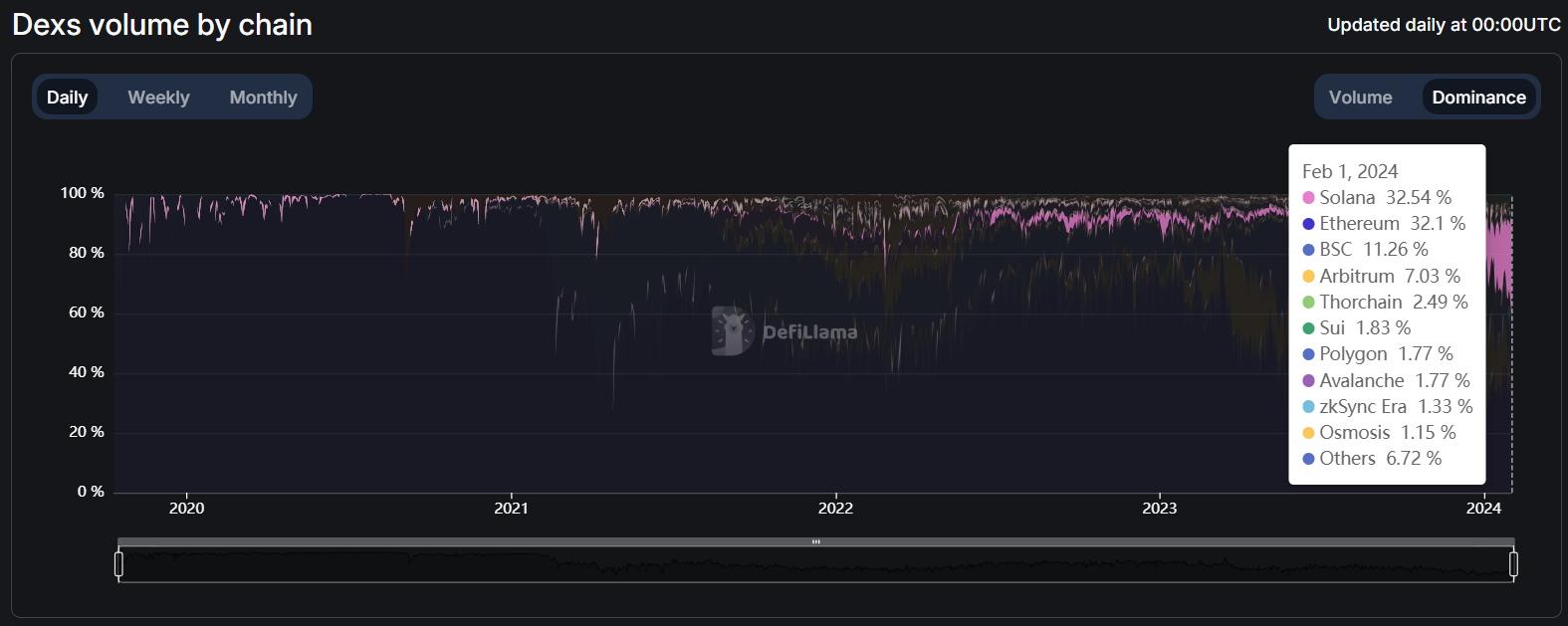Viewport: 1568px width, 626px height.
Task: Select the Dominance chart mode
Action: 1478,98
